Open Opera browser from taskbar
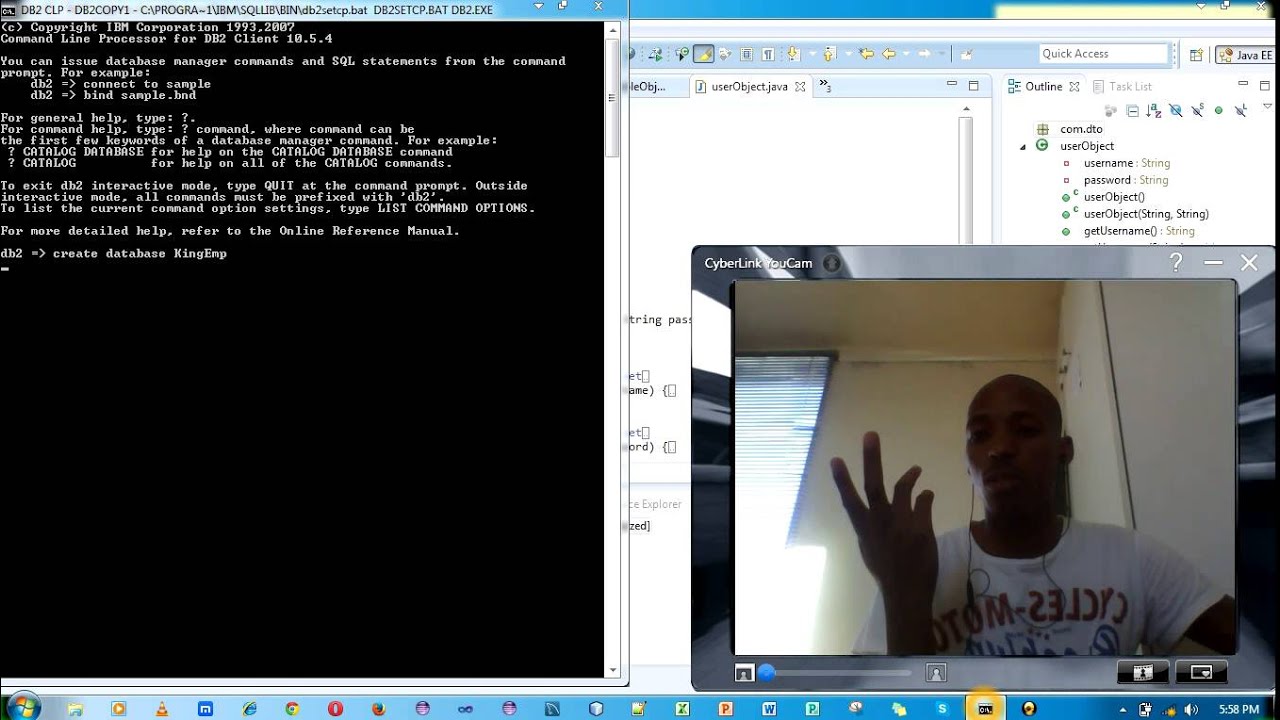Screen dimensions: 1280x720 pos(335,708)
